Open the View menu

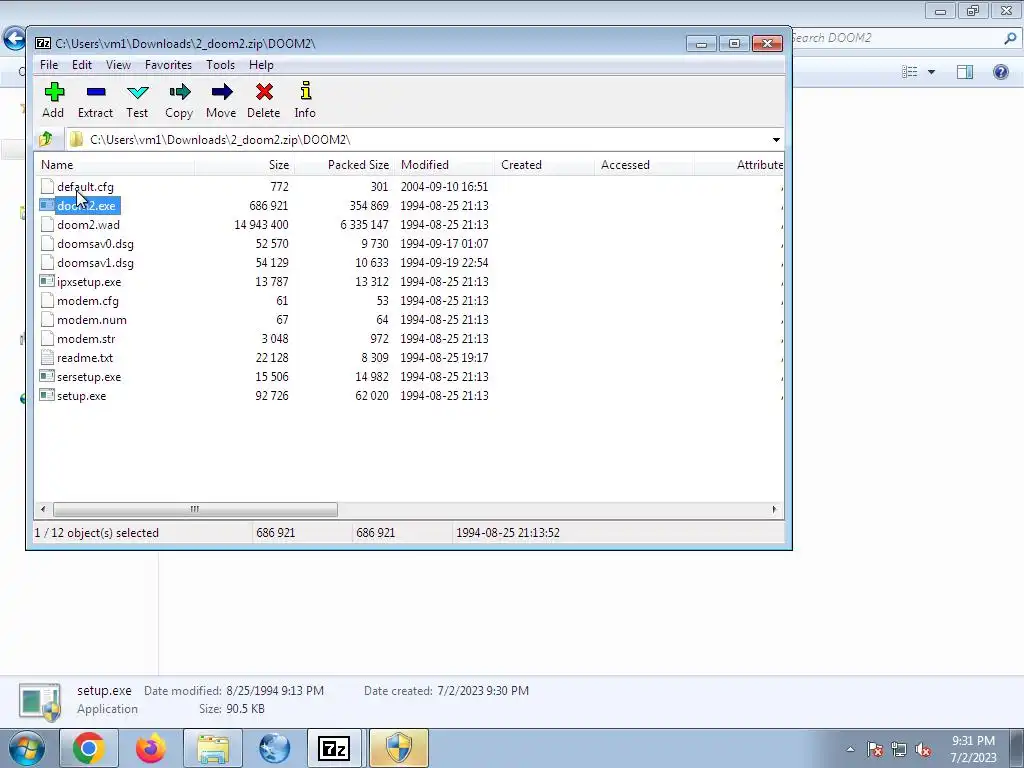pyautogui.click(x=118, y=65)
